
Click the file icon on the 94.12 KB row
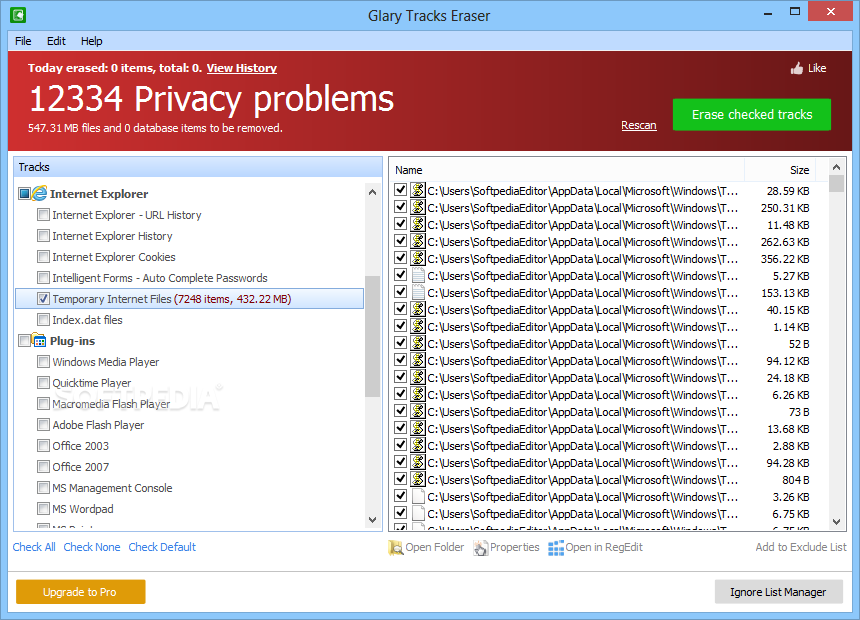click(x=418, y=360)
